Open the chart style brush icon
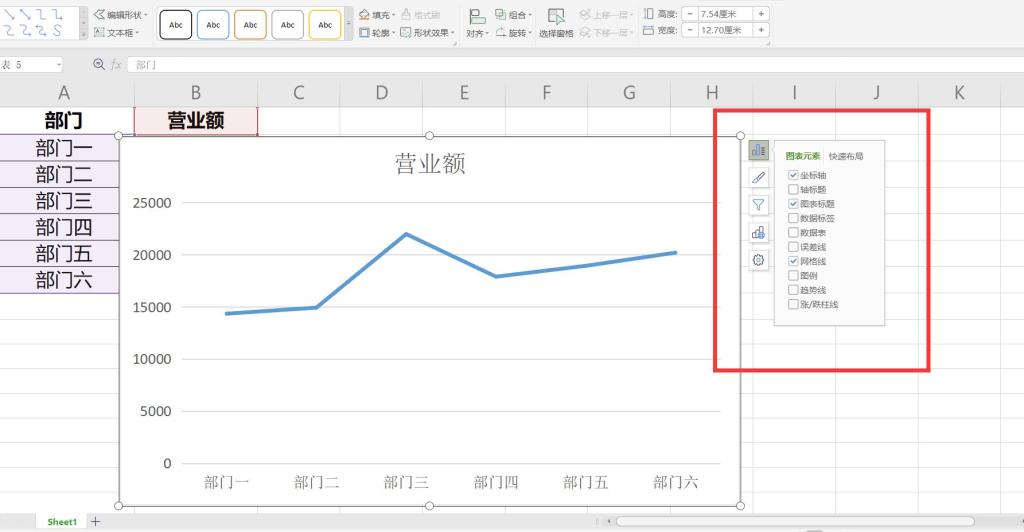The image size is (1024, 532). [758, 178]
